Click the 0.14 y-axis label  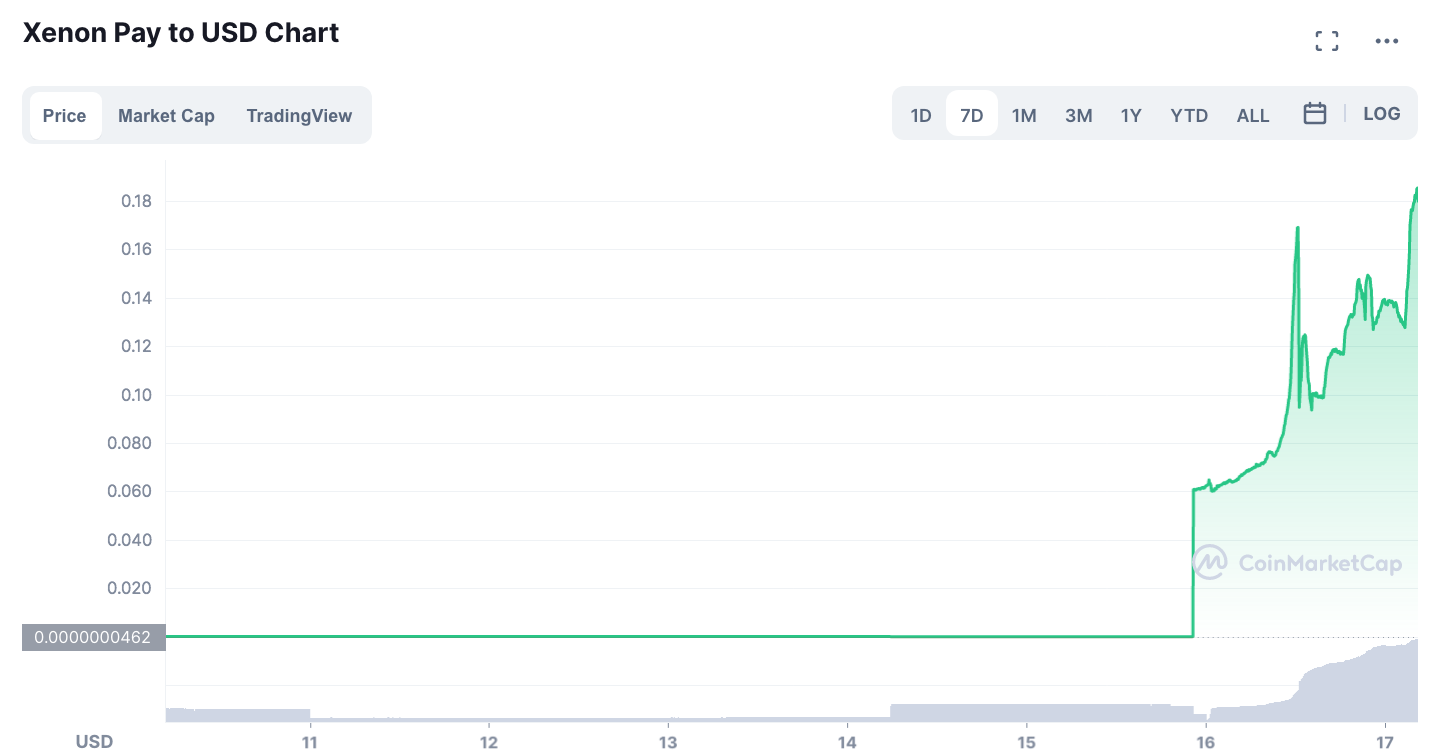pyautogui.click(x=135, y=298)
